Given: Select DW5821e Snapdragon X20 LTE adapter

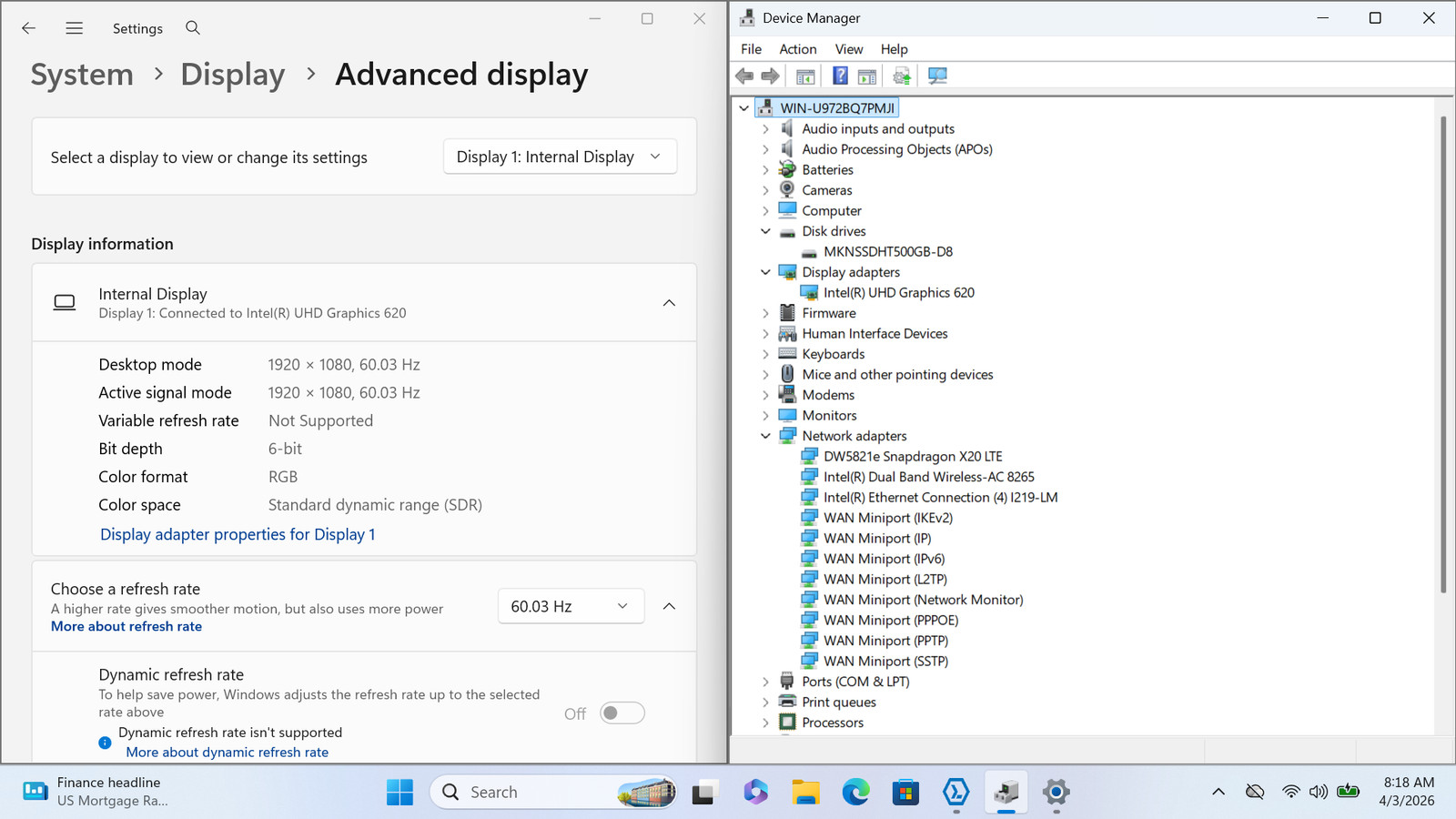Looking at the screenshot, I should [x=913, y=457].
